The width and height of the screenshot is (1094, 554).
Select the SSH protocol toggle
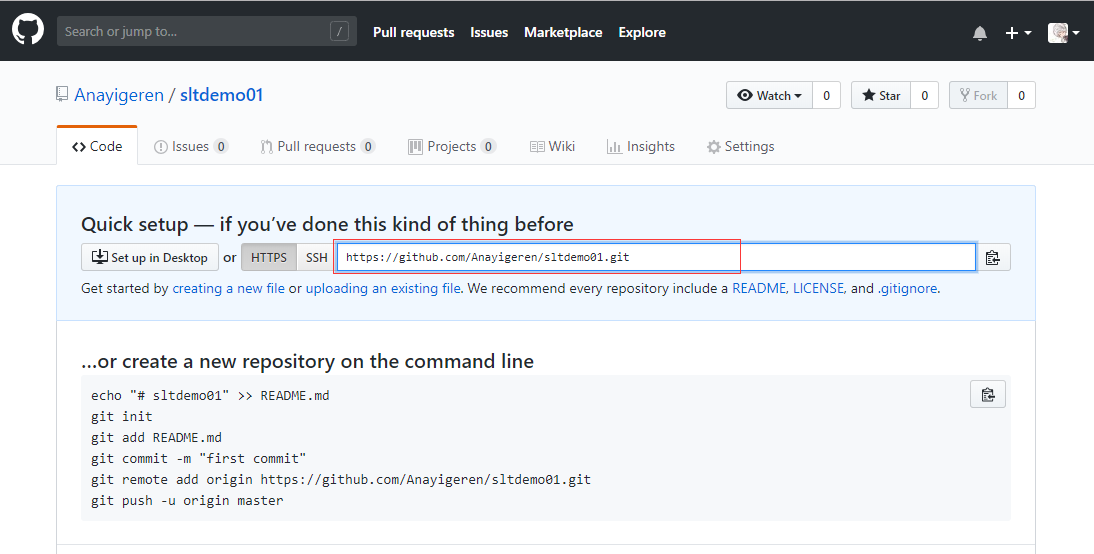pos(316,257)
